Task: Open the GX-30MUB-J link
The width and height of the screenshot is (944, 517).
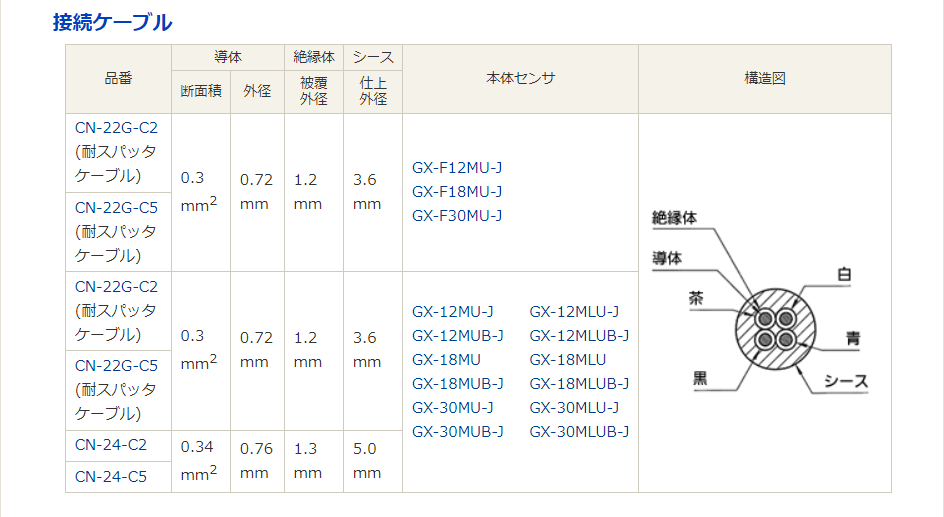Action: [458, 432]
